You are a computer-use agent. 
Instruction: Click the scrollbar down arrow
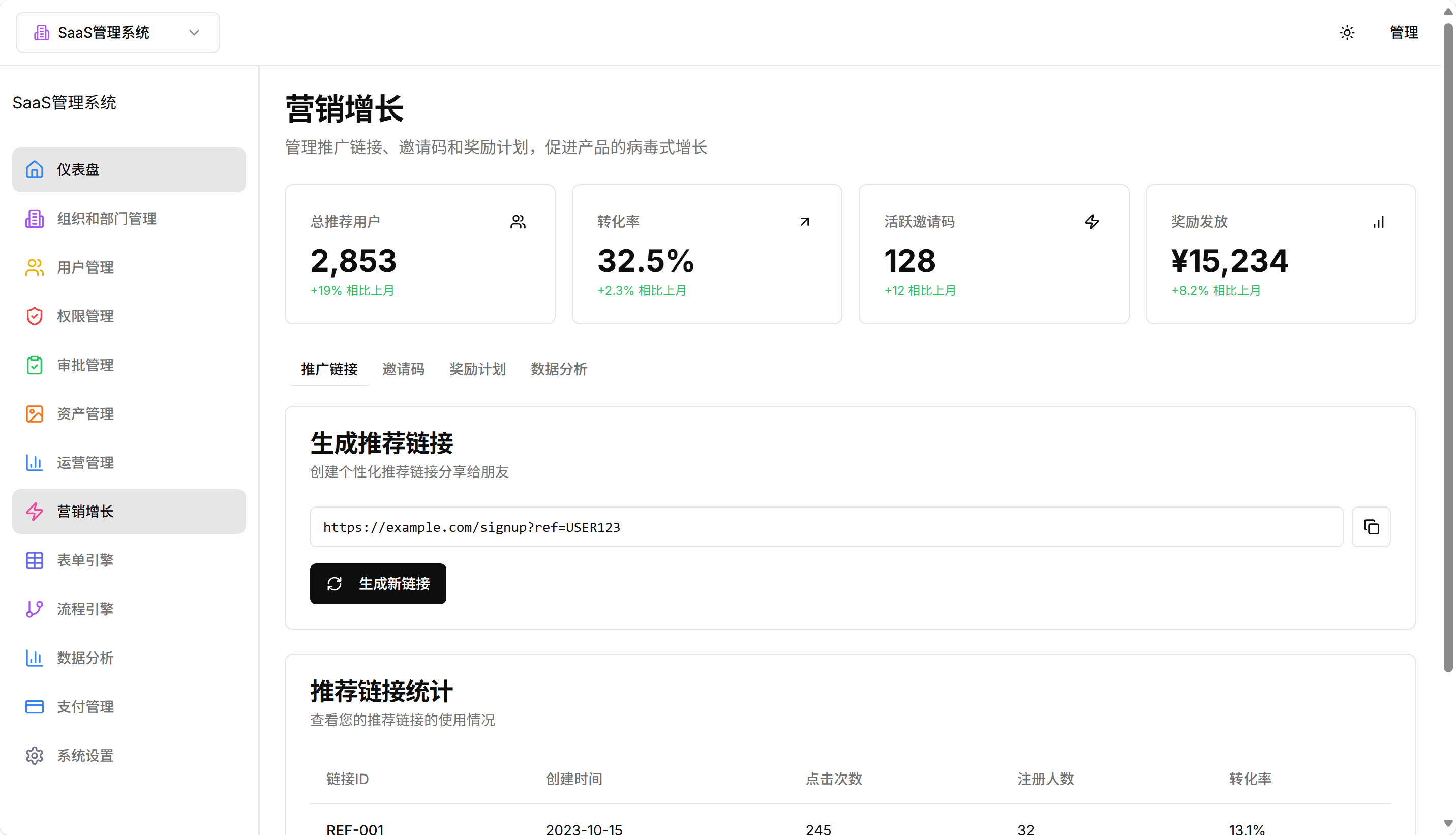point(1447,823)
